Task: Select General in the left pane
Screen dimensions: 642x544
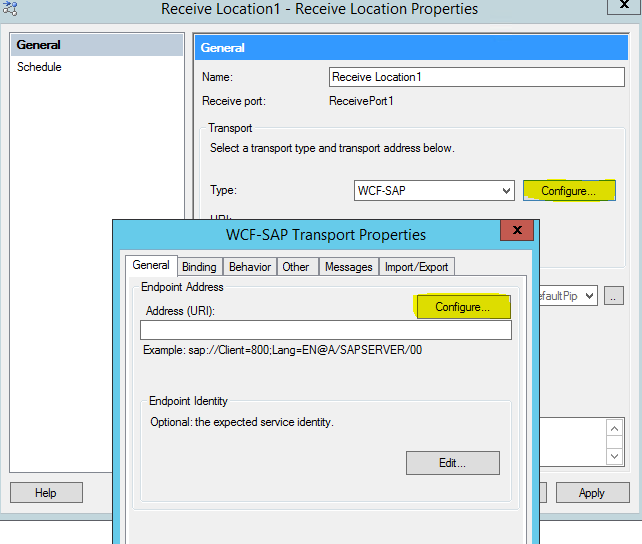Action: [x=97, y=45]
